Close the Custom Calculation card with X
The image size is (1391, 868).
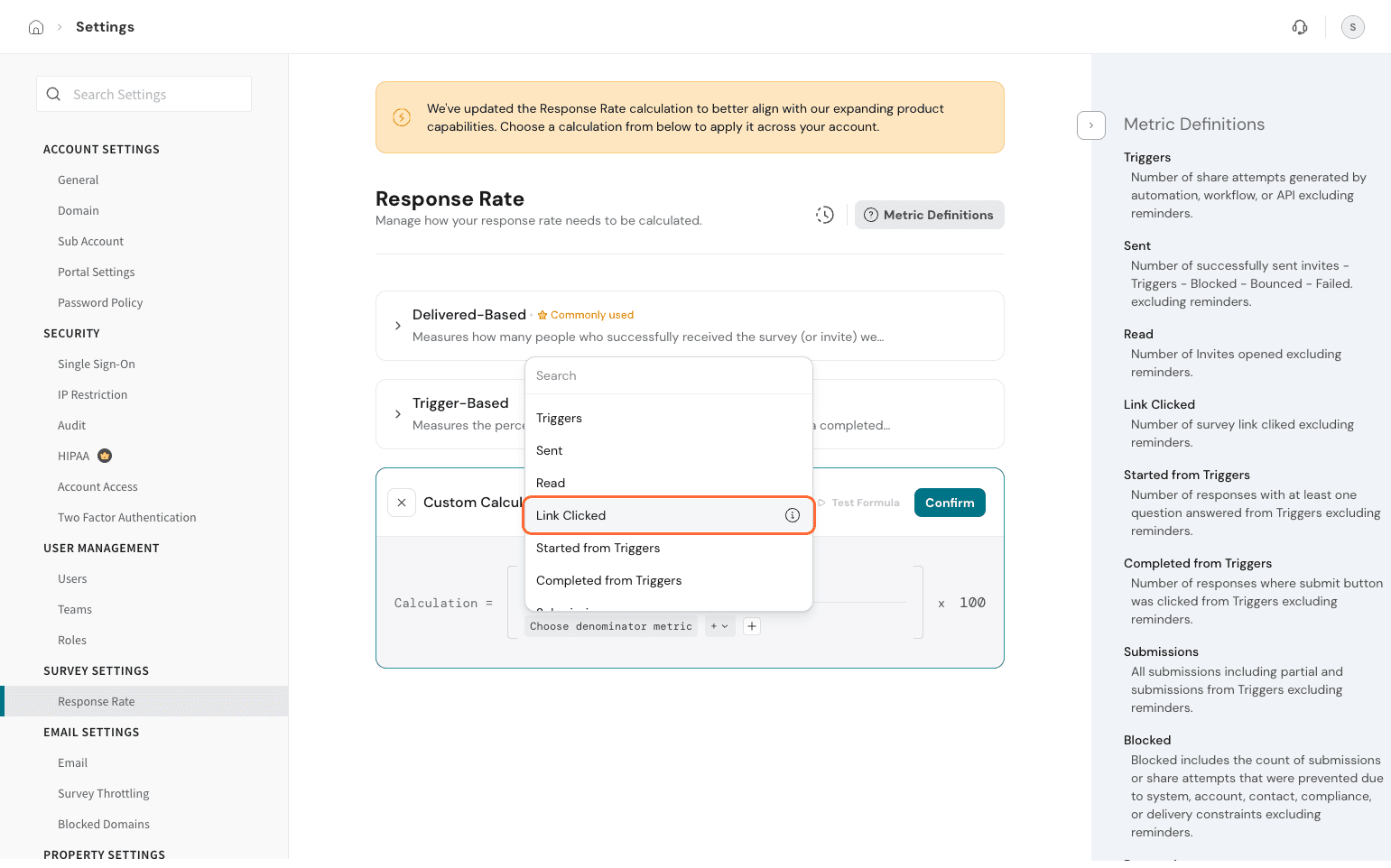point(402,503)
